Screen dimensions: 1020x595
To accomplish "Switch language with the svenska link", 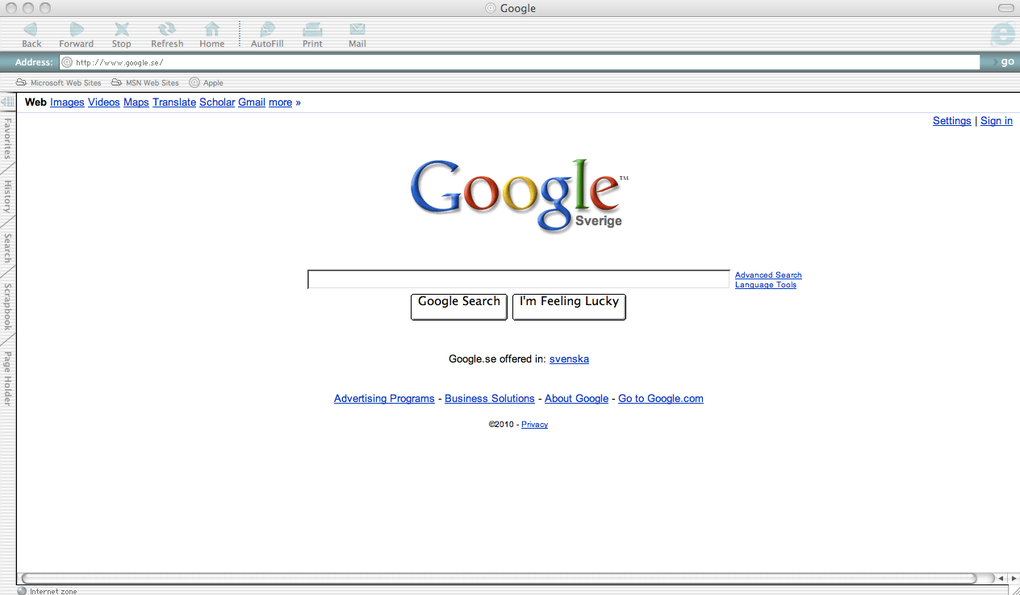I will pyautogui.click(x=569, y=359).
